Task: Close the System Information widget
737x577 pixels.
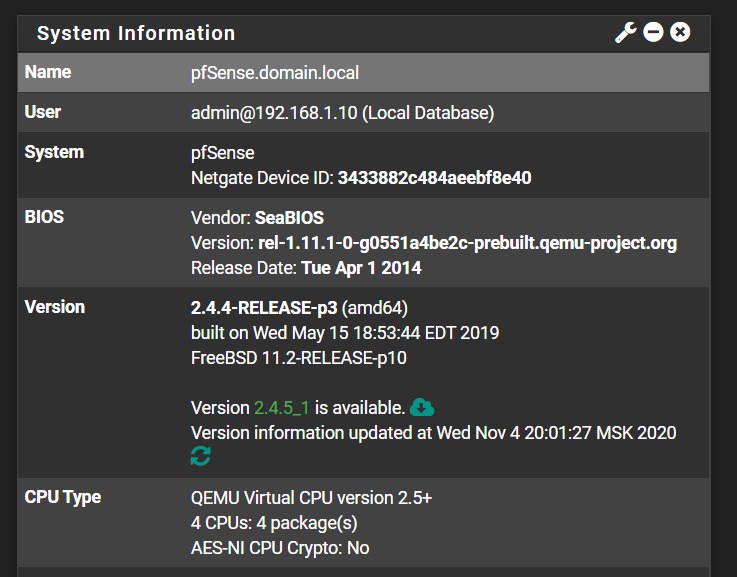Action: pyautogui.click(x=680, y=32)
